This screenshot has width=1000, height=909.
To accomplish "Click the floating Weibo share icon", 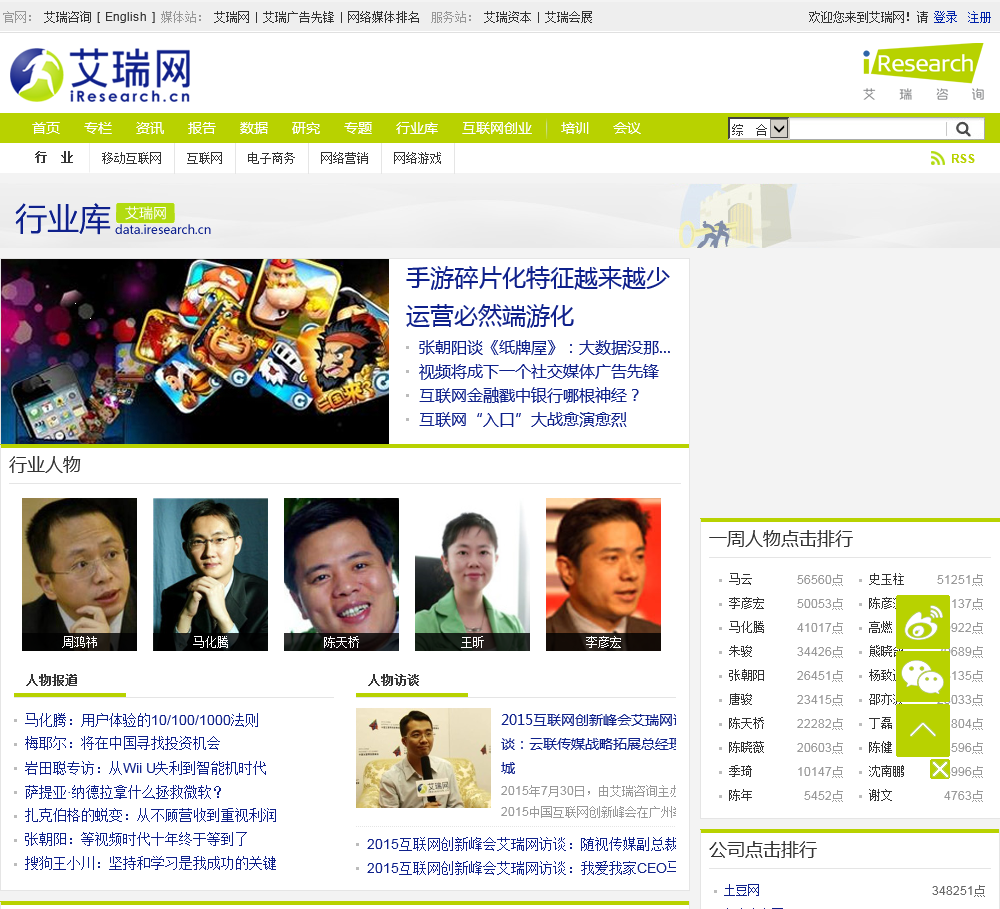I will point(923,622).
